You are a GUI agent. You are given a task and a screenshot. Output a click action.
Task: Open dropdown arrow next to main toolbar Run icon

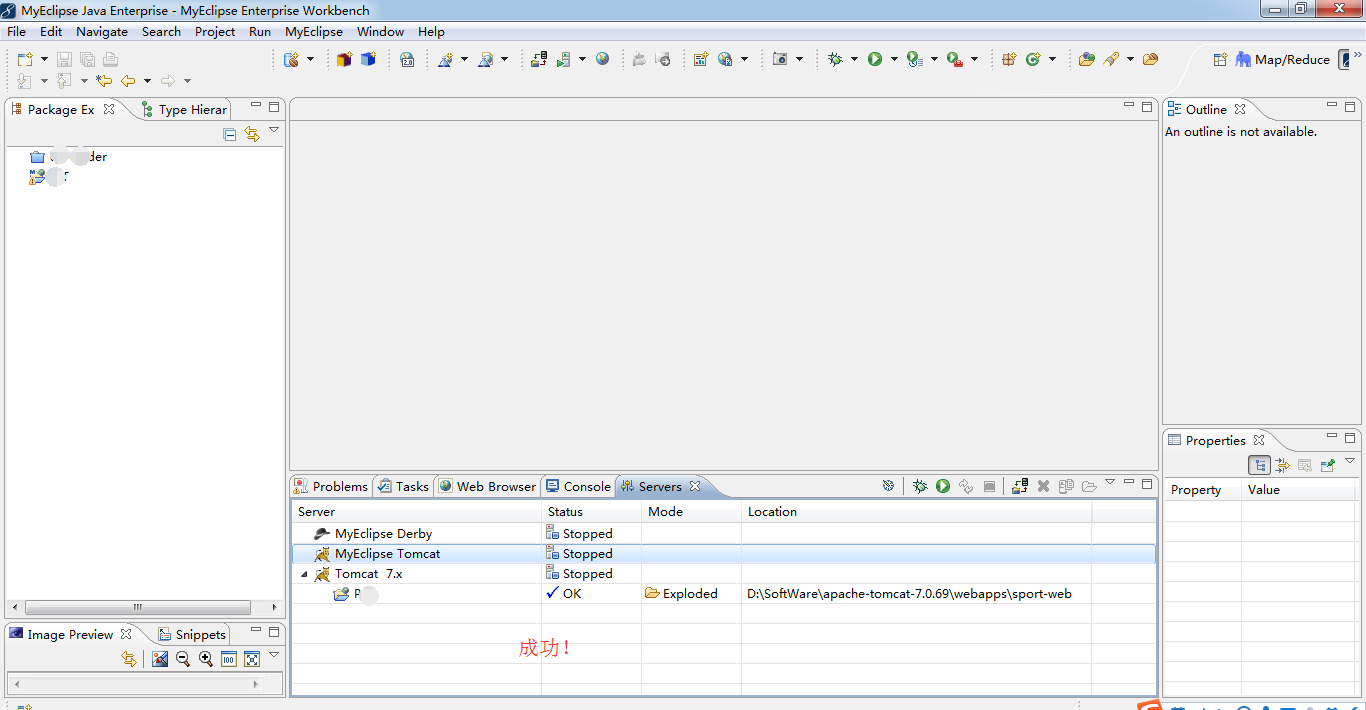[894, 60]
